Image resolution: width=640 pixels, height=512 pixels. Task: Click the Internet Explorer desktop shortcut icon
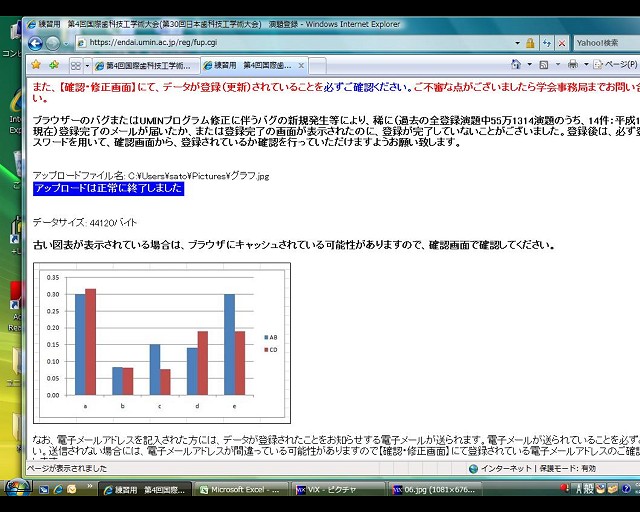[x=16, y=110]
